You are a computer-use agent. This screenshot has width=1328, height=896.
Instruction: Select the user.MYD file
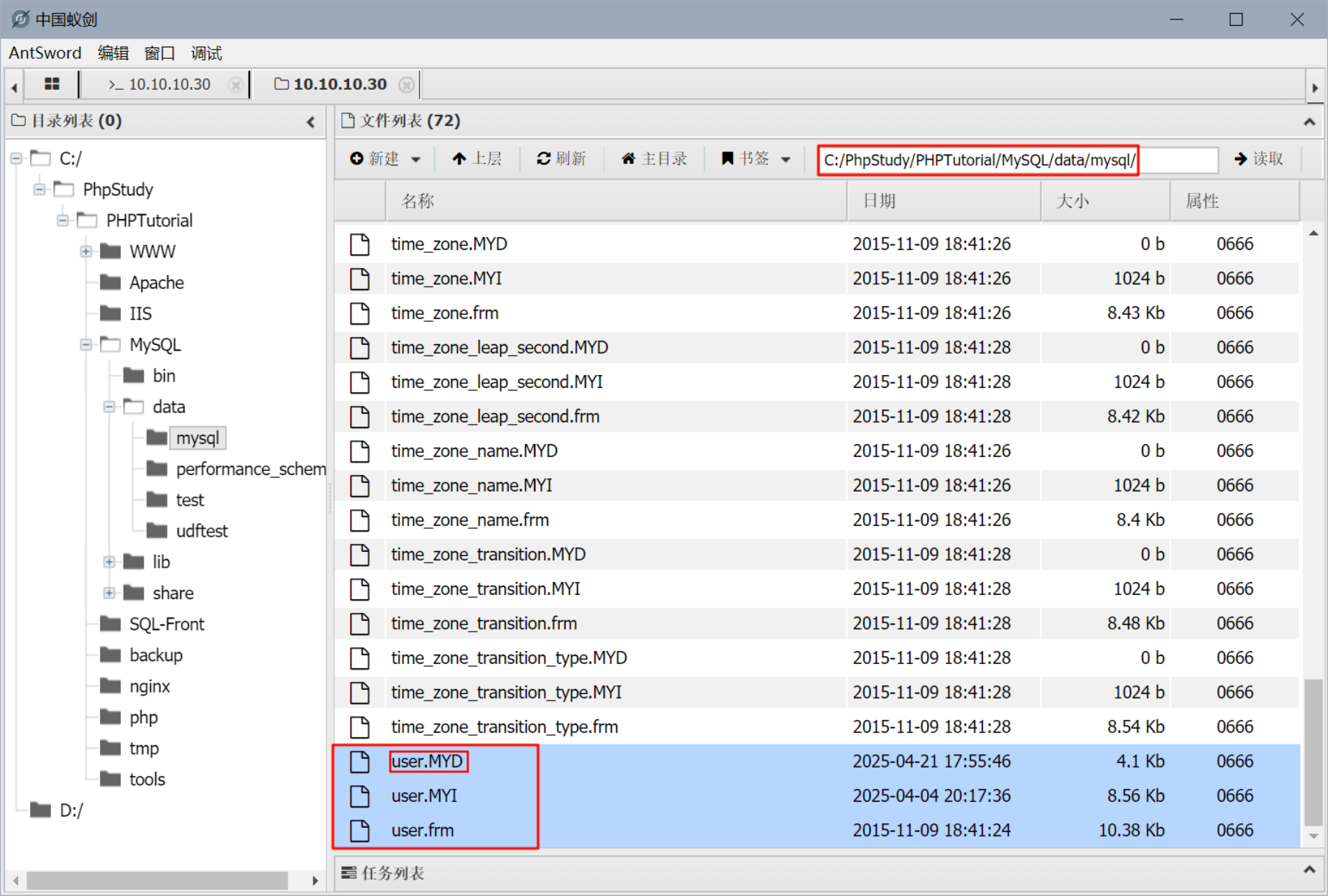[428, 761]
